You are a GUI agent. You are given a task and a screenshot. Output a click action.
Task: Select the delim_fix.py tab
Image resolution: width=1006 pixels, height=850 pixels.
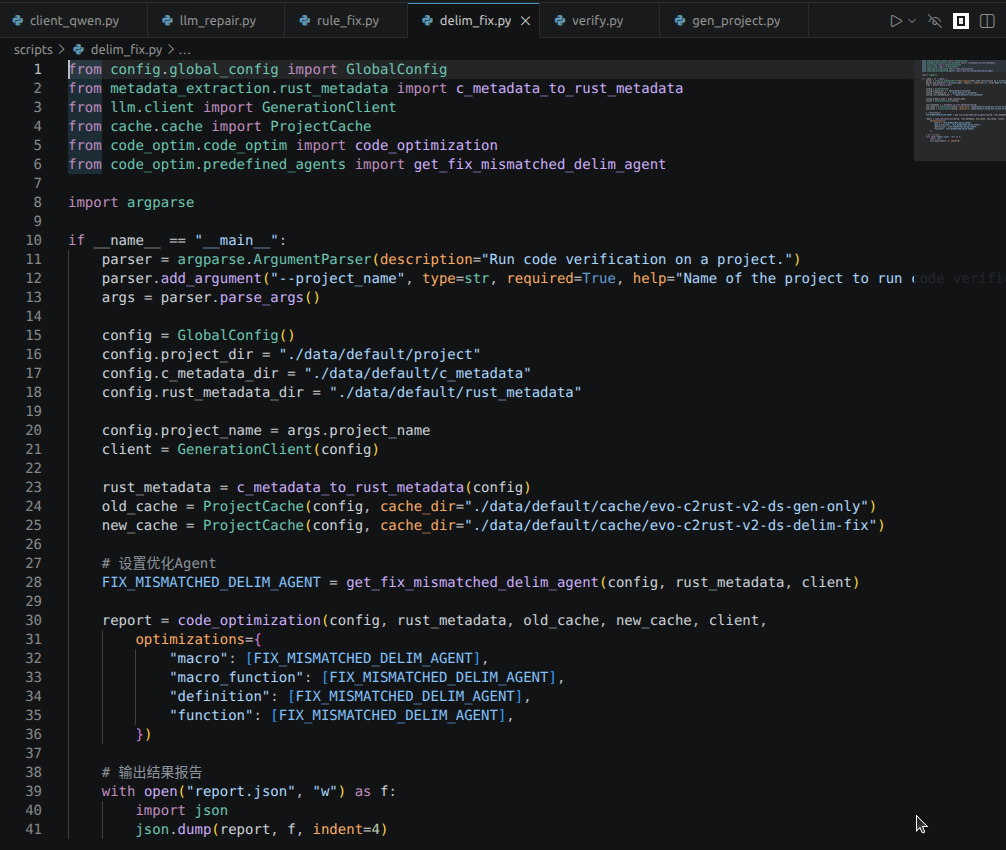pos(475,21)
